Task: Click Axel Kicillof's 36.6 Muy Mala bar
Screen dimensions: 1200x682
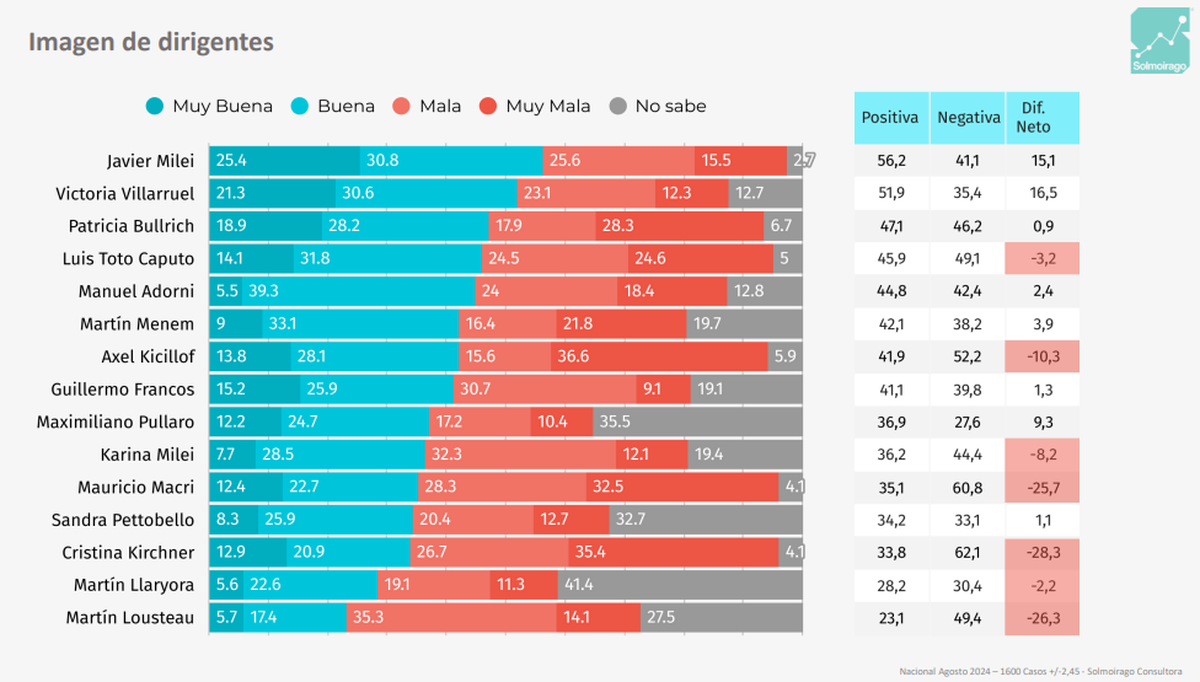Action: (659, 356)
